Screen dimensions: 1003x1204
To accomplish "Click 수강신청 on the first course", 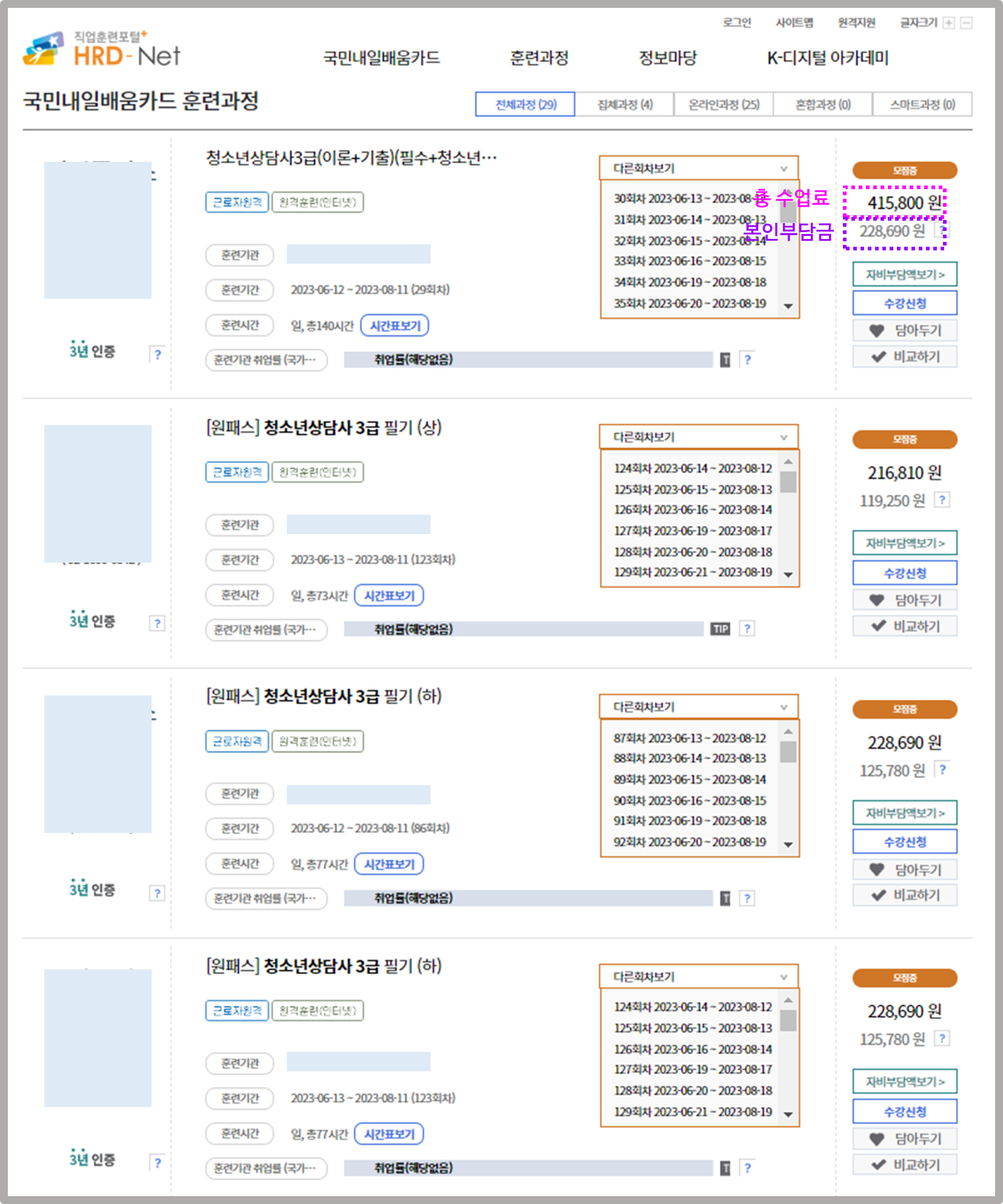I will click(x=904, y=303).
